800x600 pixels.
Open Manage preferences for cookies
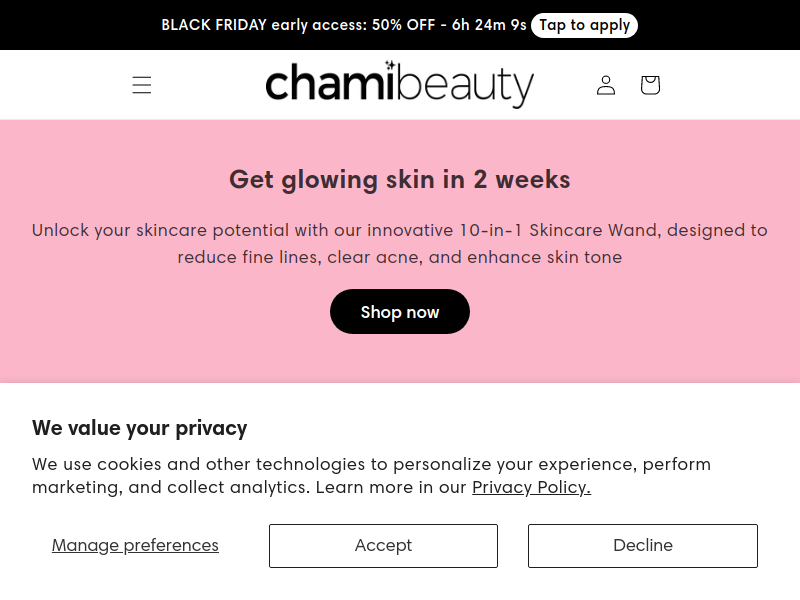tap(135, 545)
